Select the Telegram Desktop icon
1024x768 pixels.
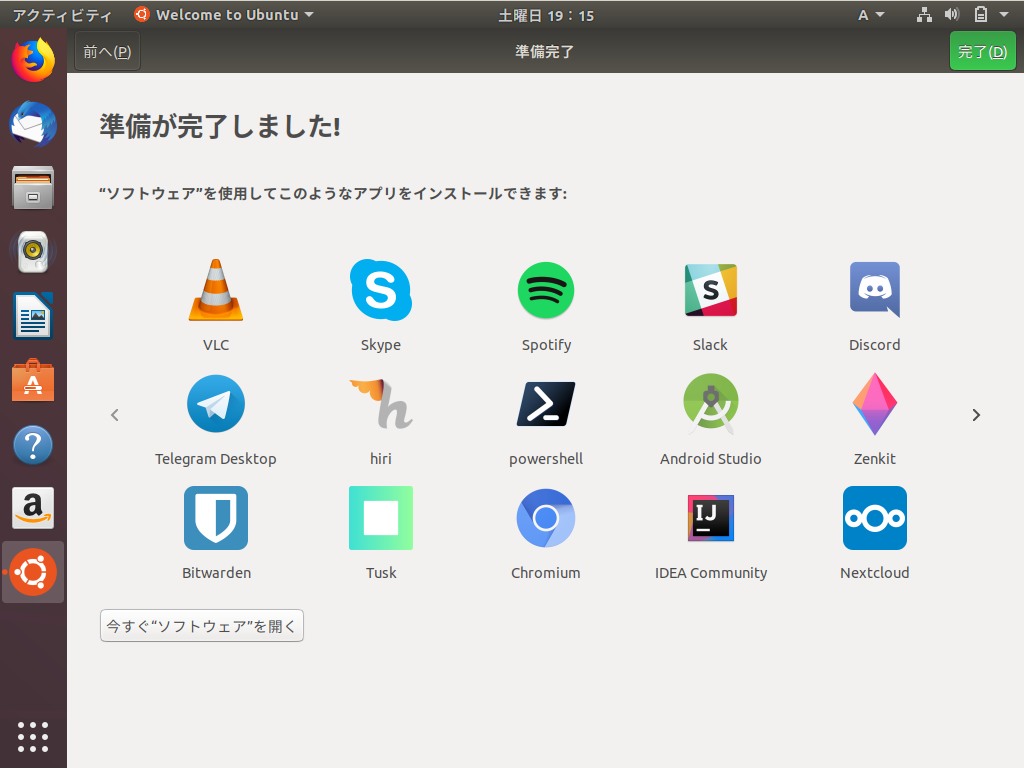[216, 404]
